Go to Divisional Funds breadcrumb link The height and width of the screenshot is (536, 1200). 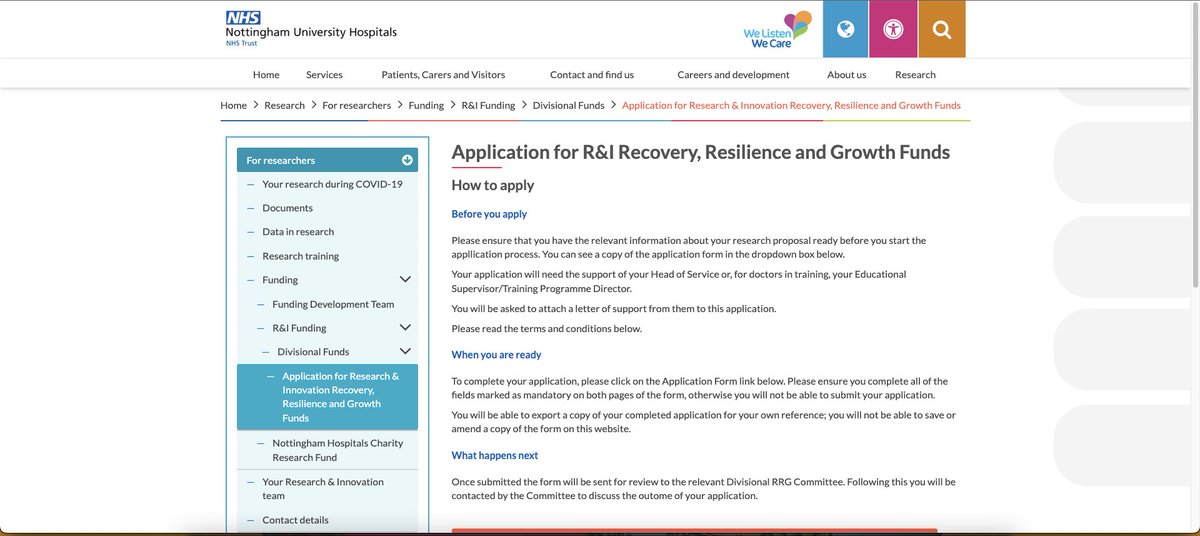568,105
